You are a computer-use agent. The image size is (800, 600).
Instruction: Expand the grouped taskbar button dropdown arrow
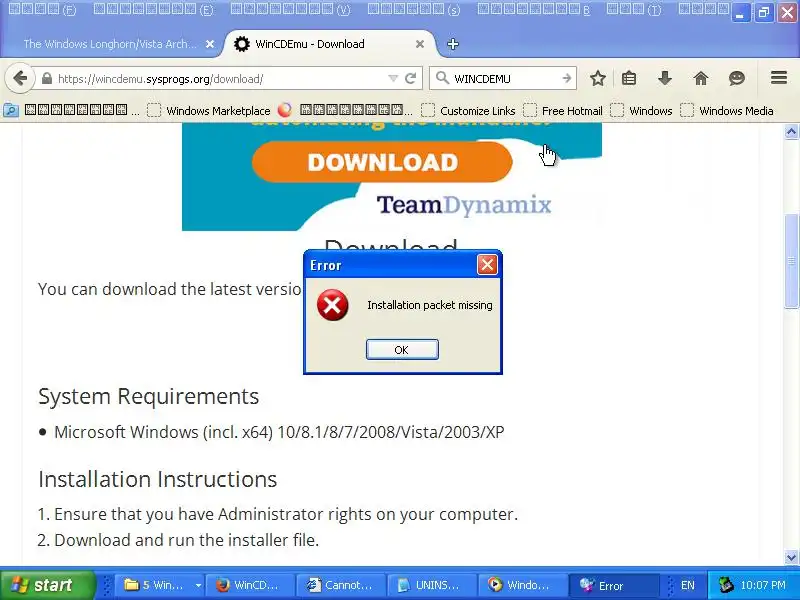198,585
